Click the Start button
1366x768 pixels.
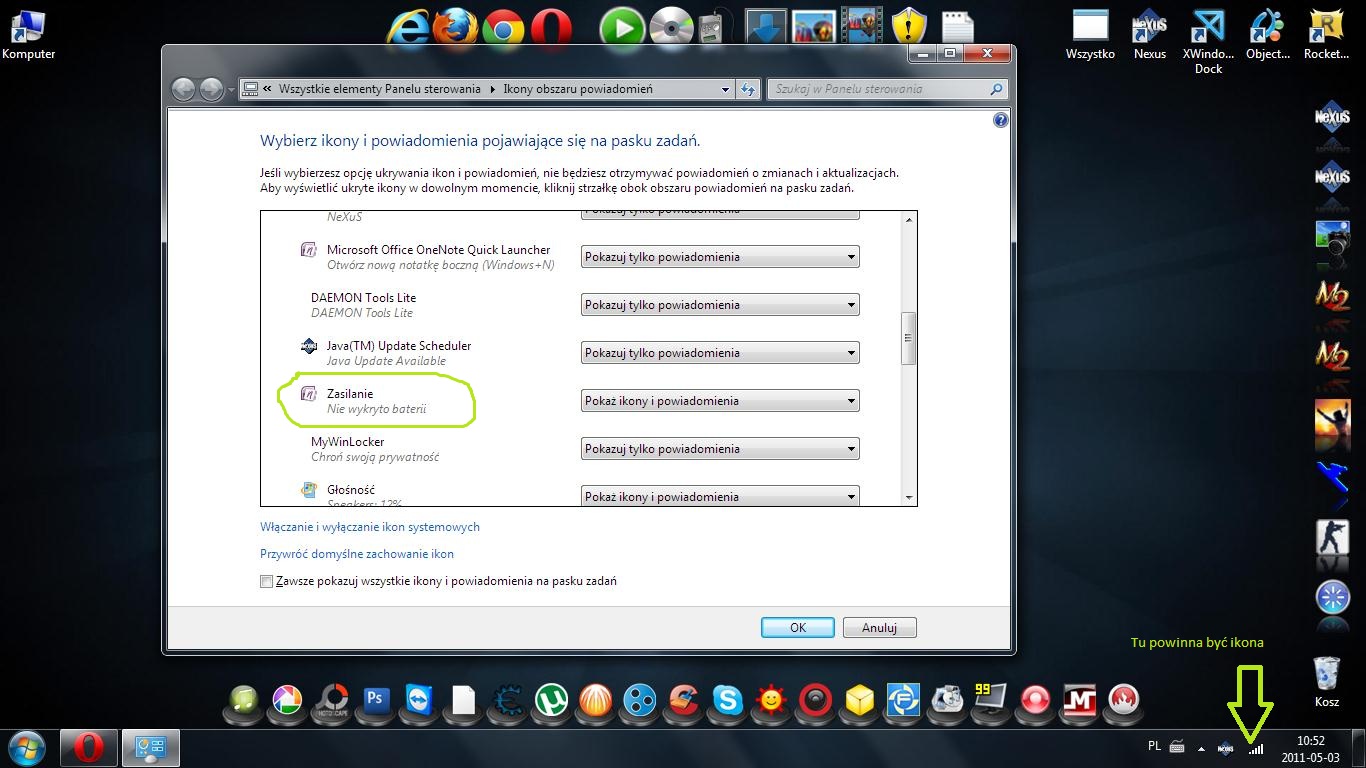(28, 748)
